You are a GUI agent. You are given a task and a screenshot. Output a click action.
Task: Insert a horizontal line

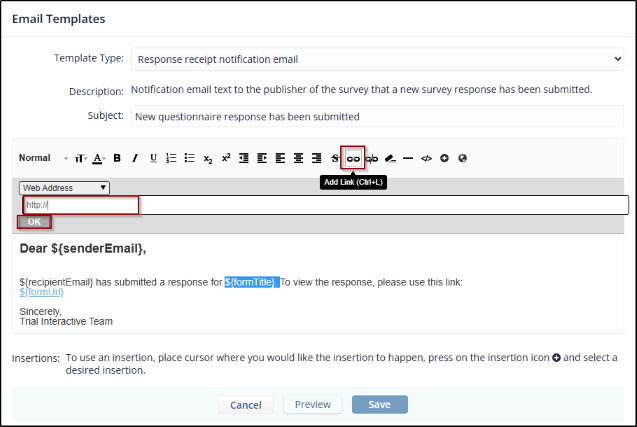click(408, 158)
